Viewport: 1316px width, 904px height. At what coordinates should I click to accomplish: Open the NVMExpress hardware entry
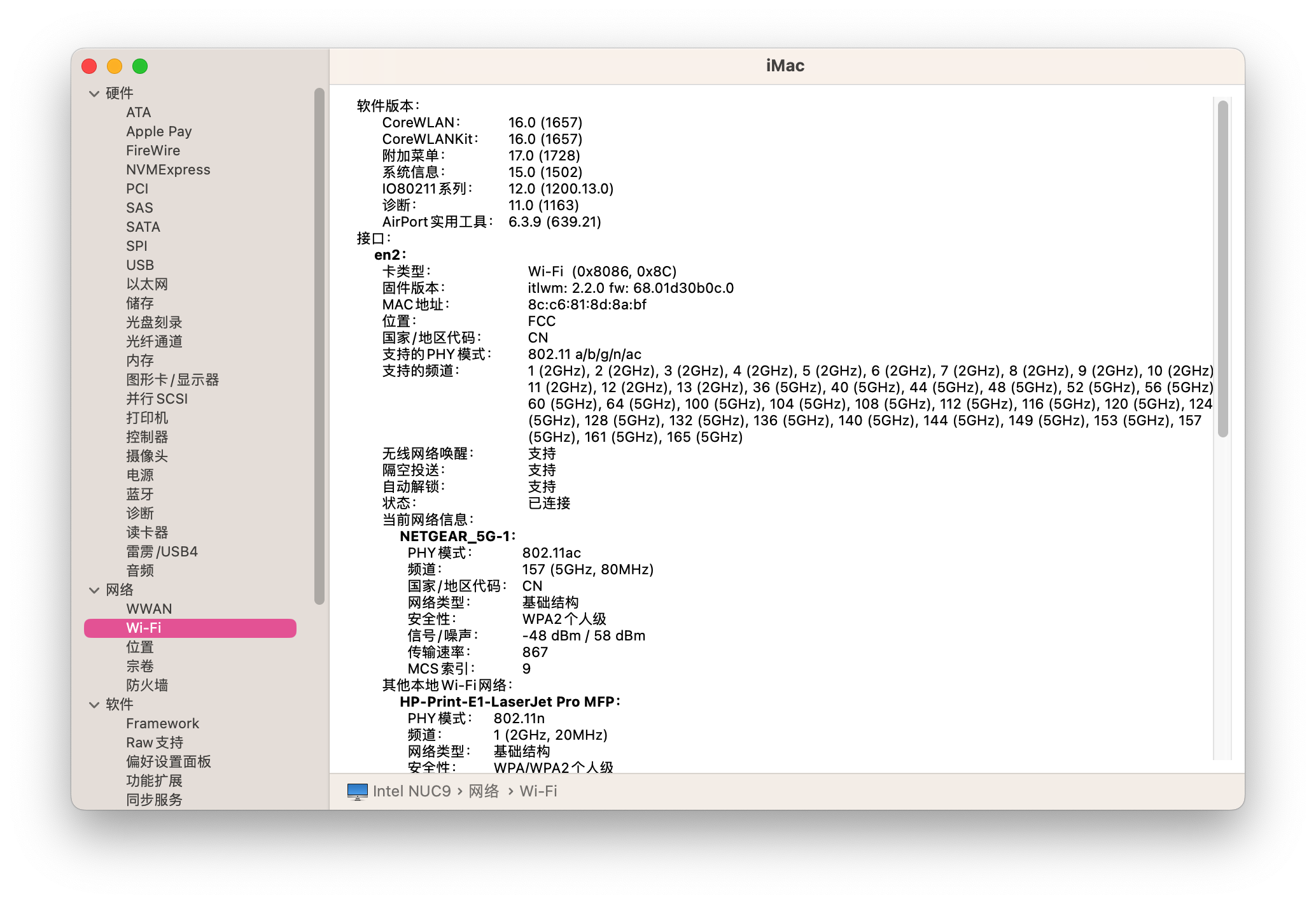click(x=168, y=170)
